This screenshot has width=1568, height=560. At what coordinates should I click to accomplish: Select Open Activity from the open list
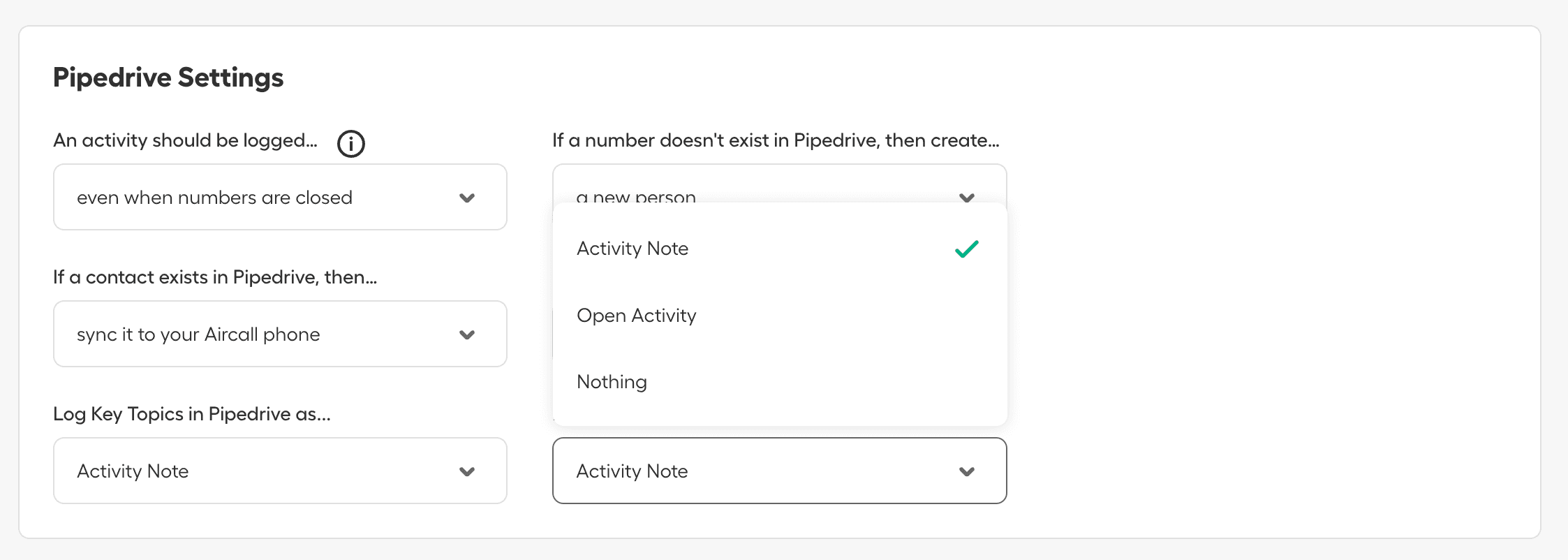point(636,315)
